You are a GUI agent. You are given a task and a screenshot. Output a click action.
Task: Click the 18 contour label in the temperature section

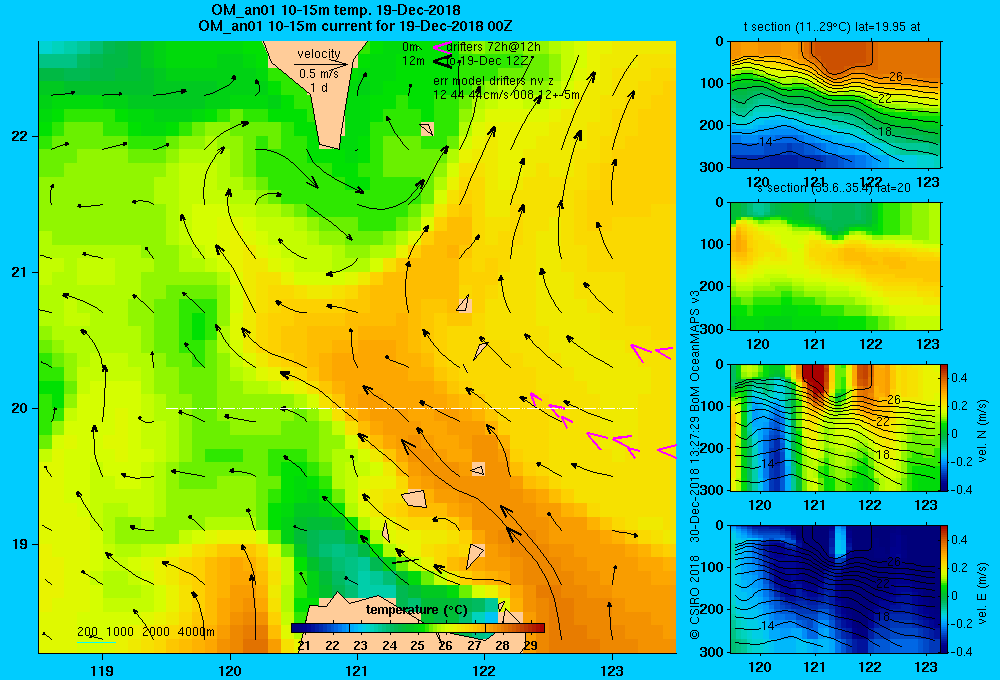pyautogui.click(x=885, y=131)
